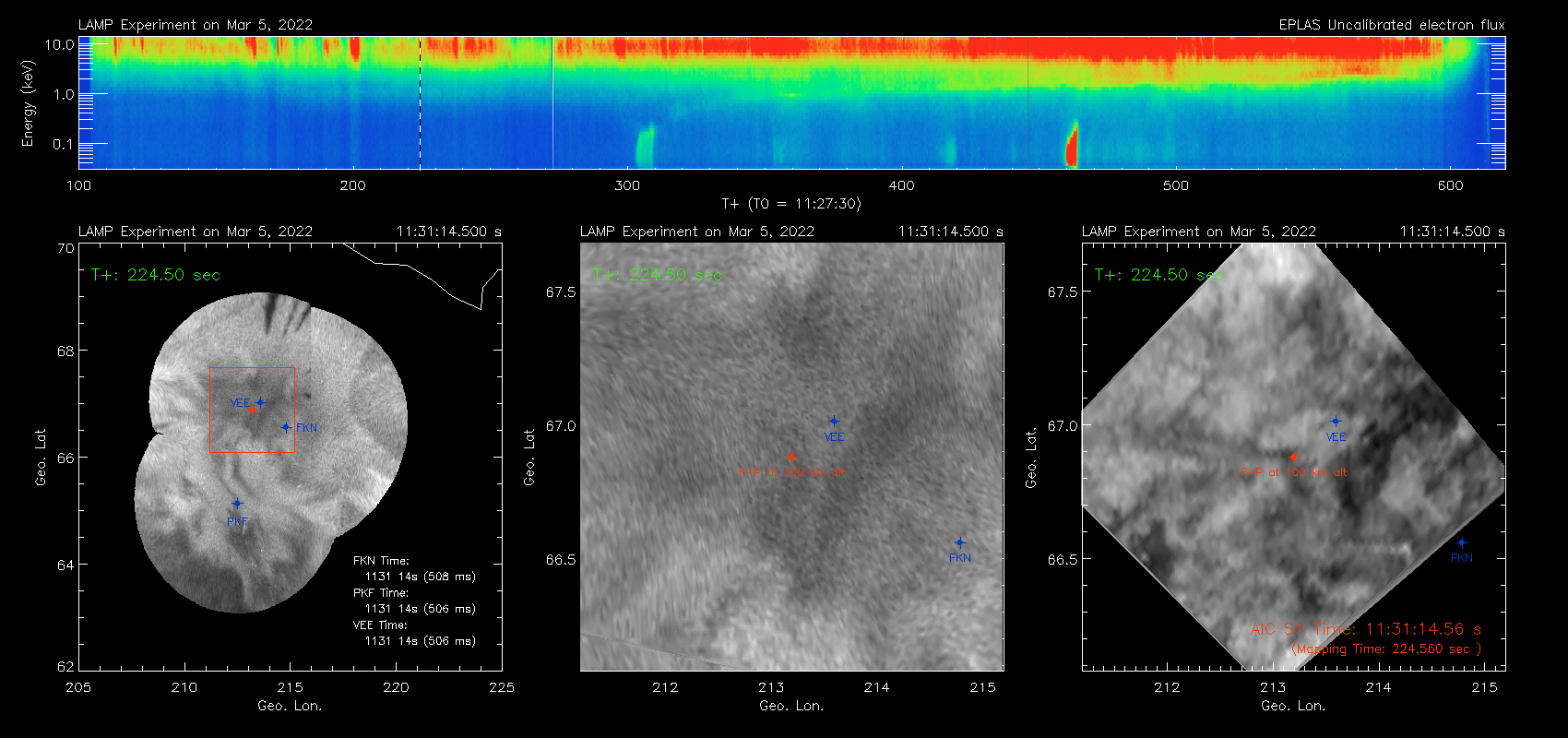Screen dimensions: 1568x738
Task: Click VEE star marker in the AIC S1 diamond image
Action: (1336, 422)
